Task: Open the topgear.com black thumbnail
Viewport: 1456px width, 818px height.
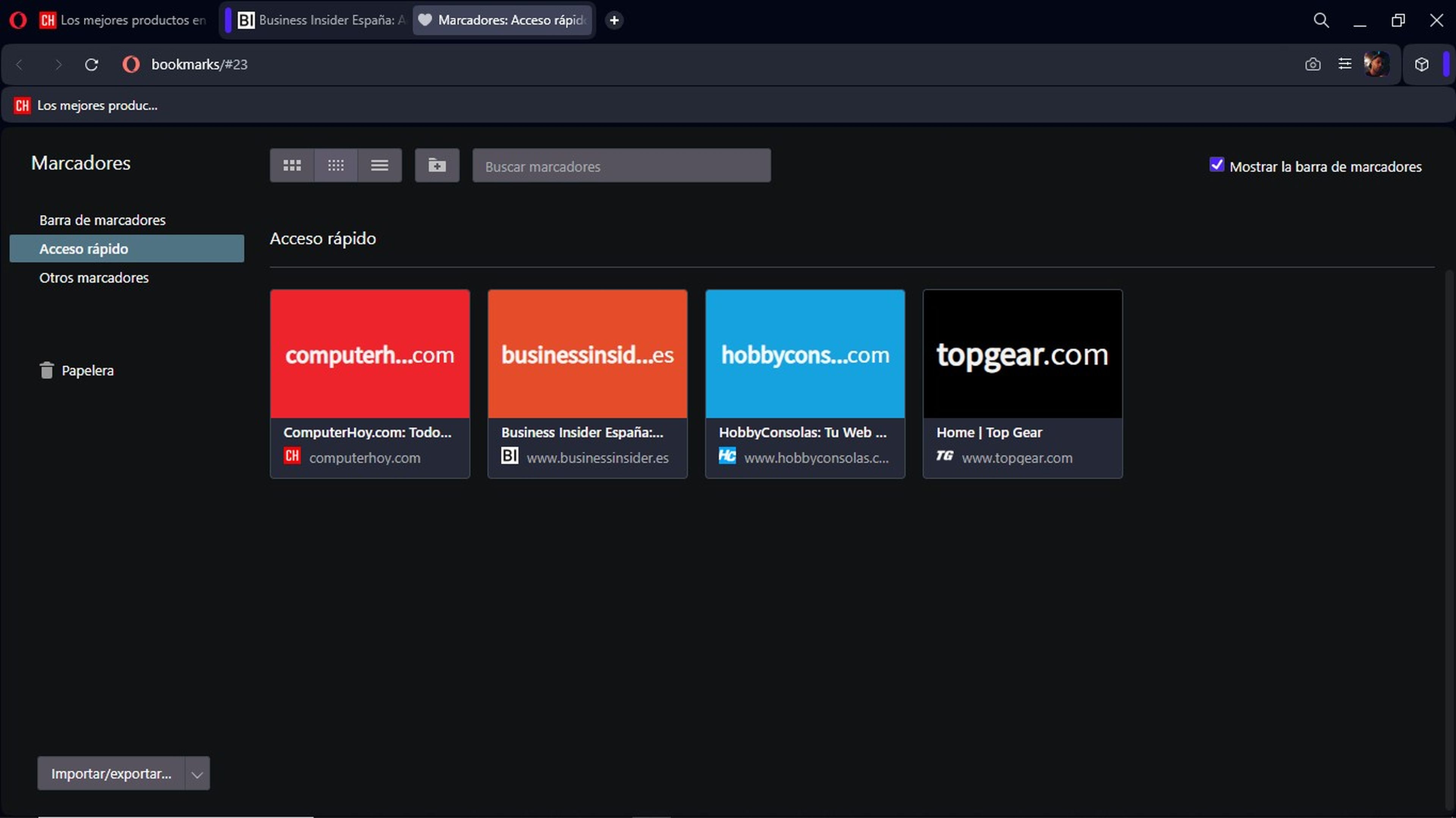Action: point(1023,354)
